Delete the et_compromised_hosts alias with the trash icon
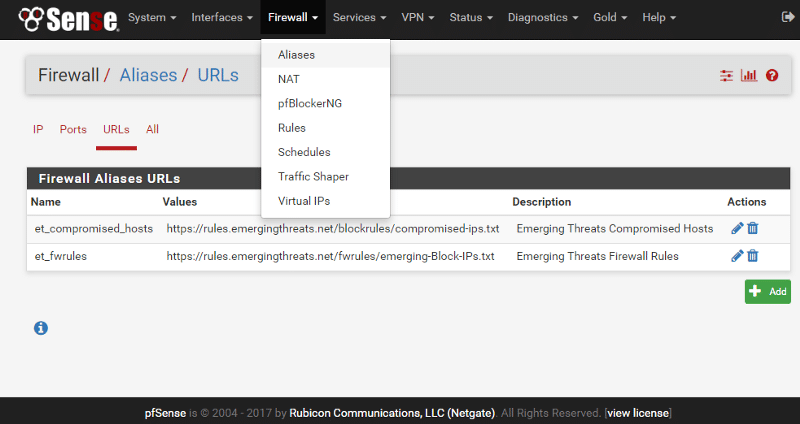This screenshot has width=800, height=424. (753, 228)
